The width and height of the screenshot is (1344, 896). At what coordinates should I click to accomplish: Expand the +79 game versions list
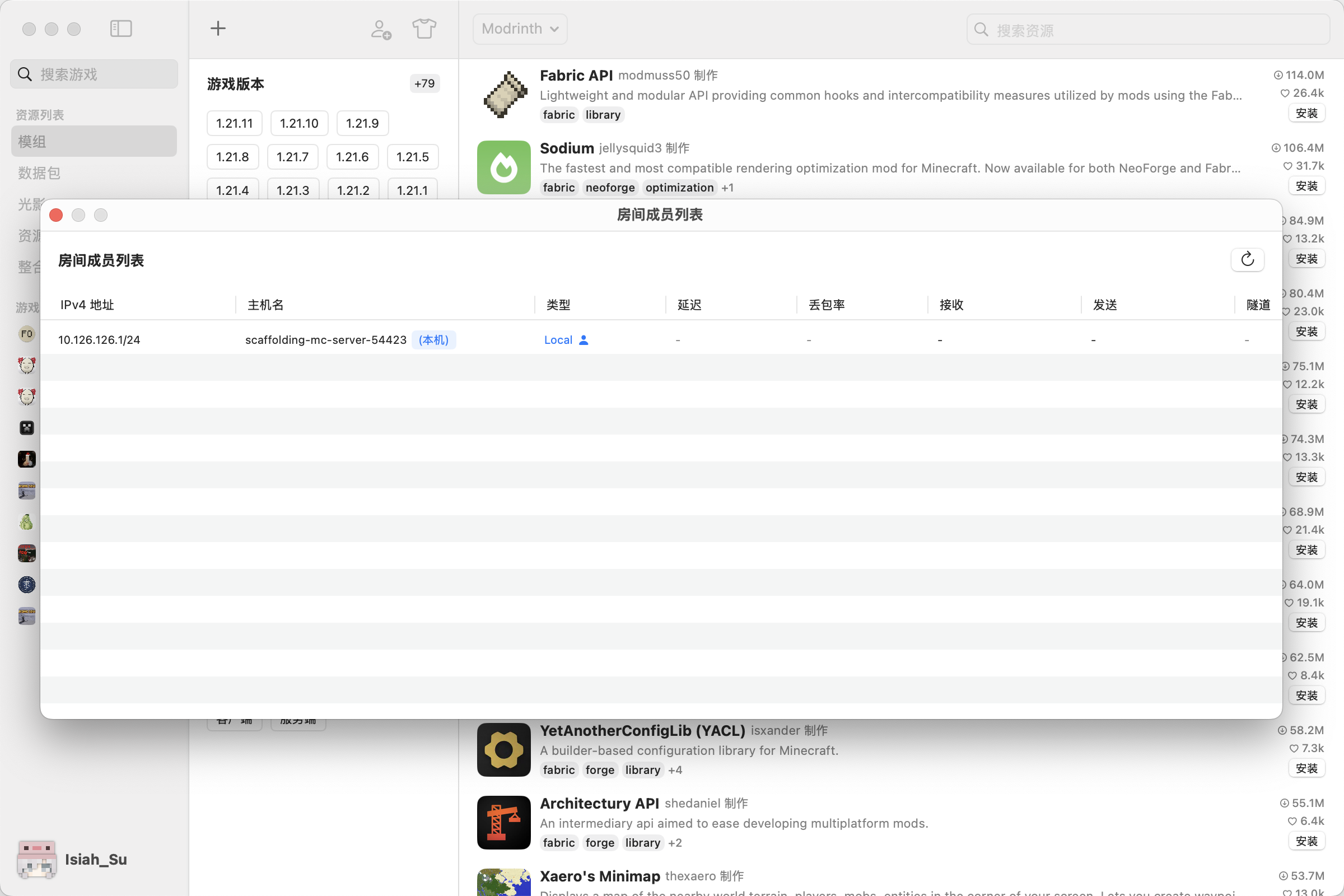tap(424, 83)
